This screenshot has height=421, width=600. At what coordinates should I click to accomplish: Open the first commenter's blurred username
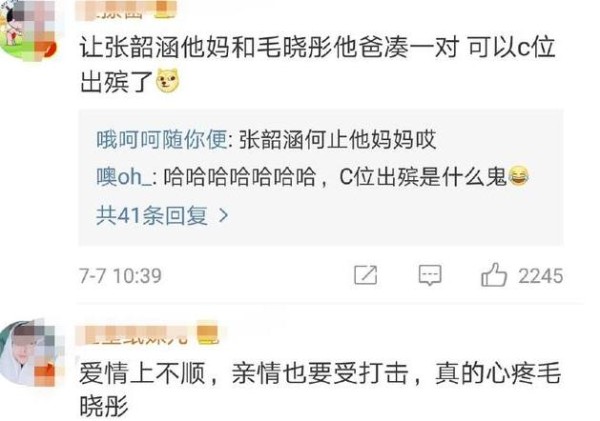[x=115, y=10]
